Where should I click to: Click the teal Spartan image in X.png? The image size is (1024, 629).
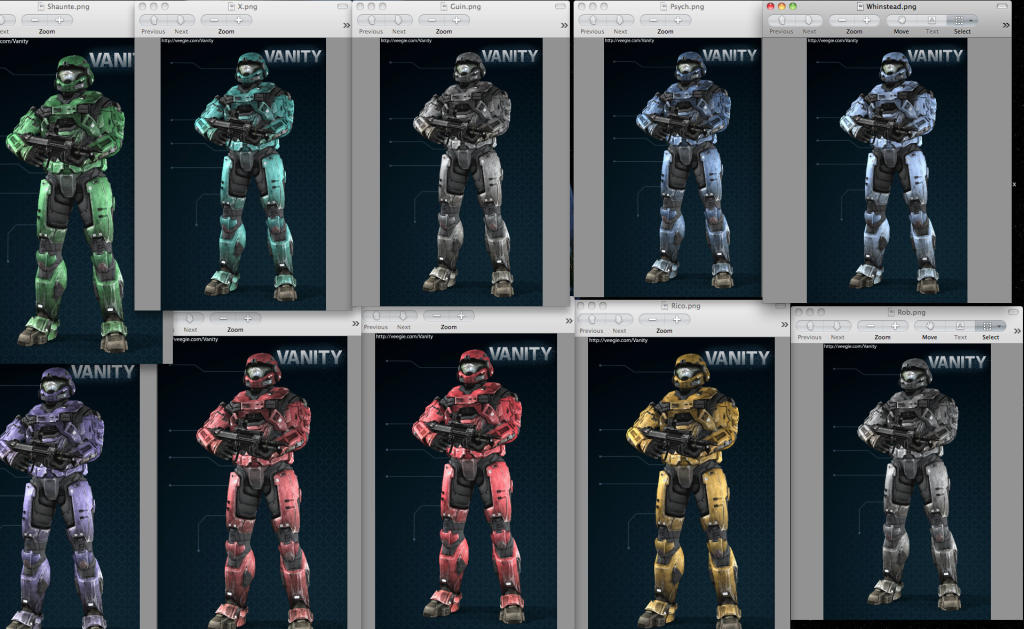click(244, 174)
